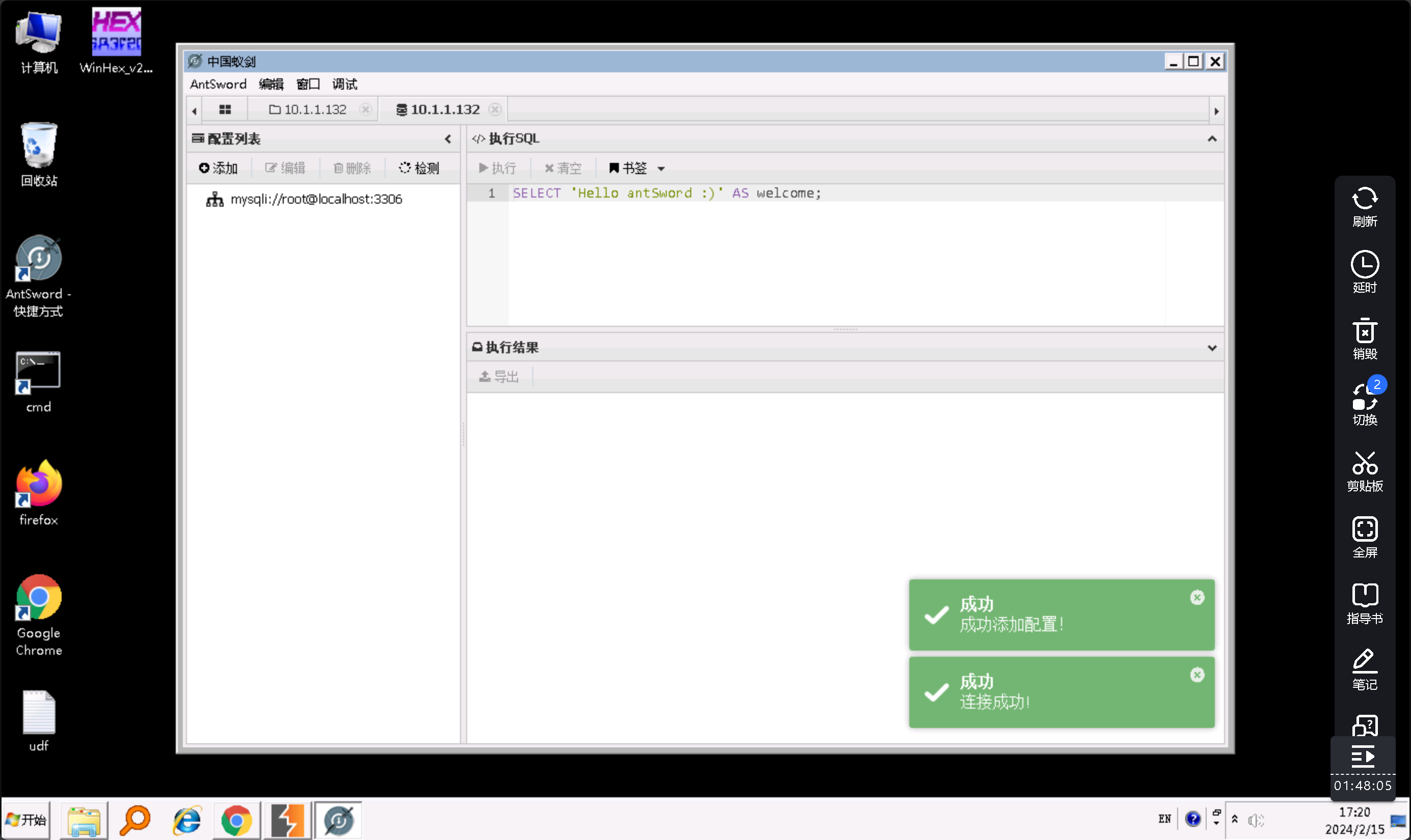Expand the execution results panel chevron

(1212, 348)
